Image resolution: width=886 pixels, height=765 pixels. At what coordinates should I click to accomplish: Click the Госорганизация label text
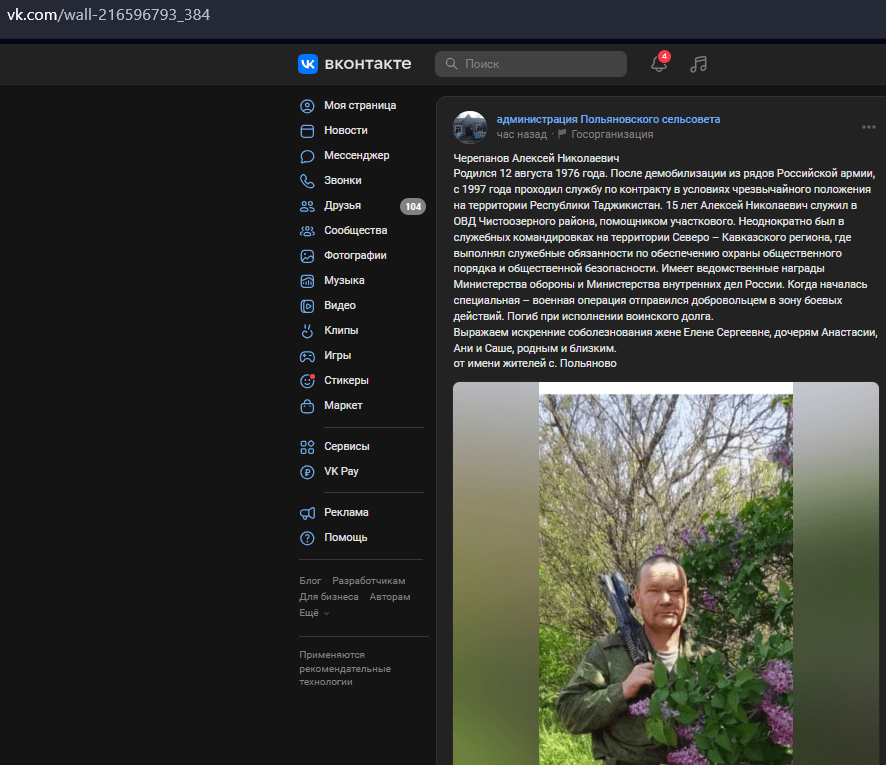(612, 134)
